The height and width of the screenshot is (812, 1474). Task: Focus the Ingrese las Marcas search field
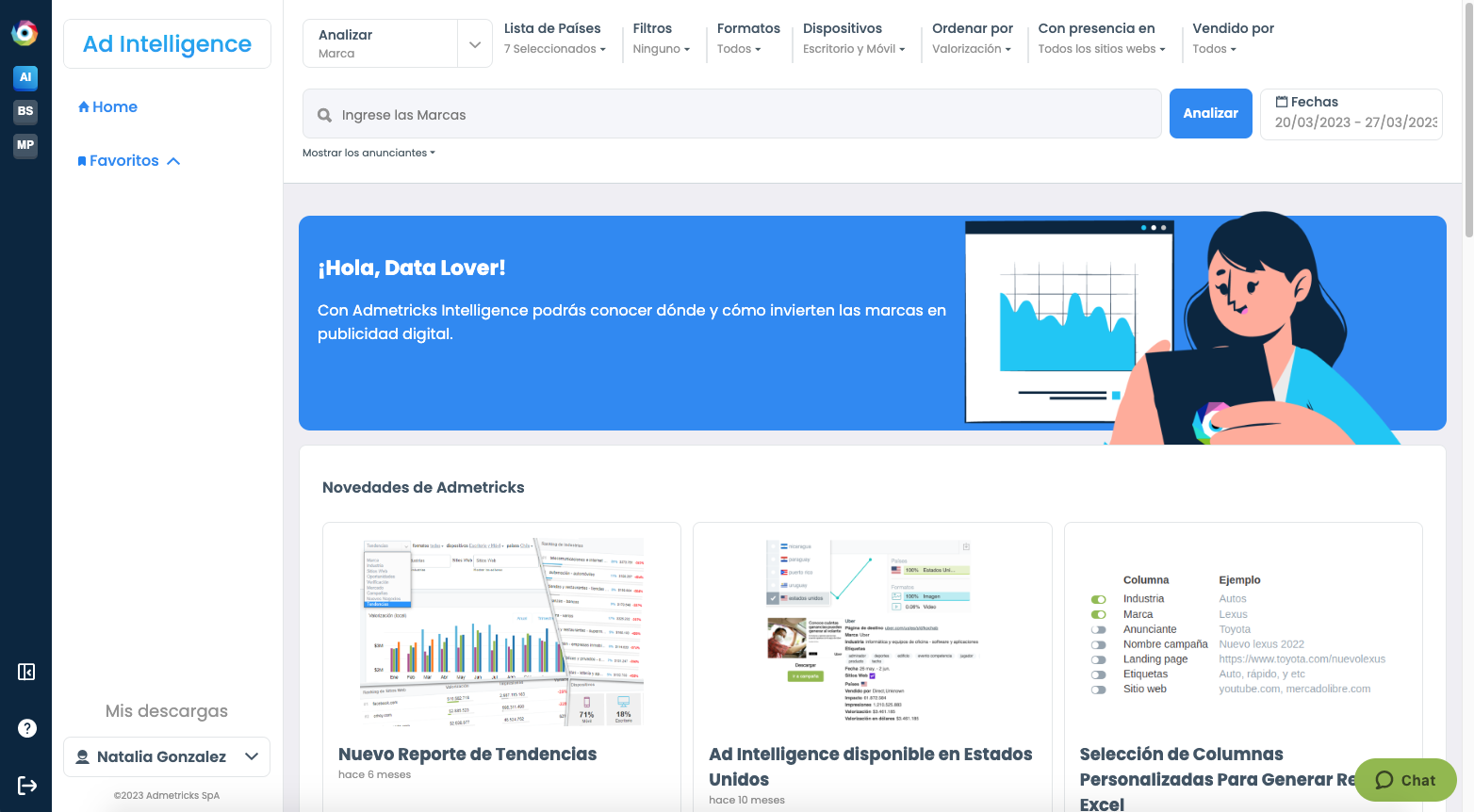tap(732, 114)
